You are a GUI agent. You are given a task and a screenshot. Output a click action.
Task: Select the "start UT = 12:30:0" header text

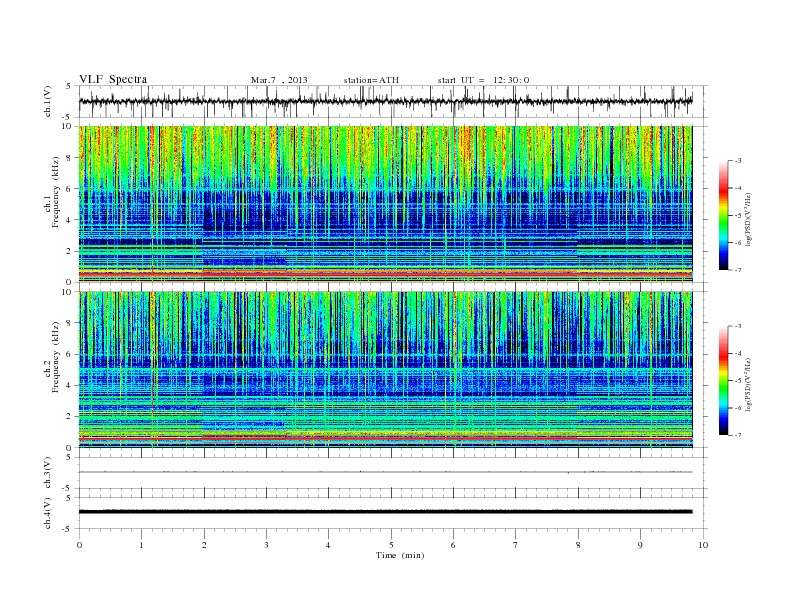(483, 80)
